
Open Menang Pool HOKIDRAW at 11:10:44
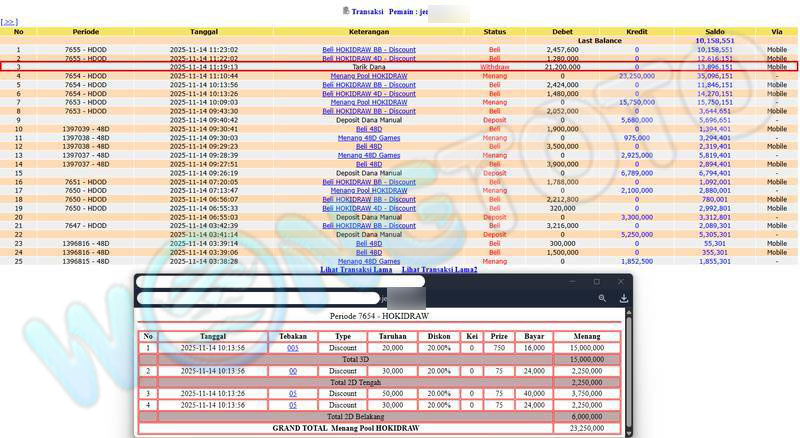coord(369,76)
